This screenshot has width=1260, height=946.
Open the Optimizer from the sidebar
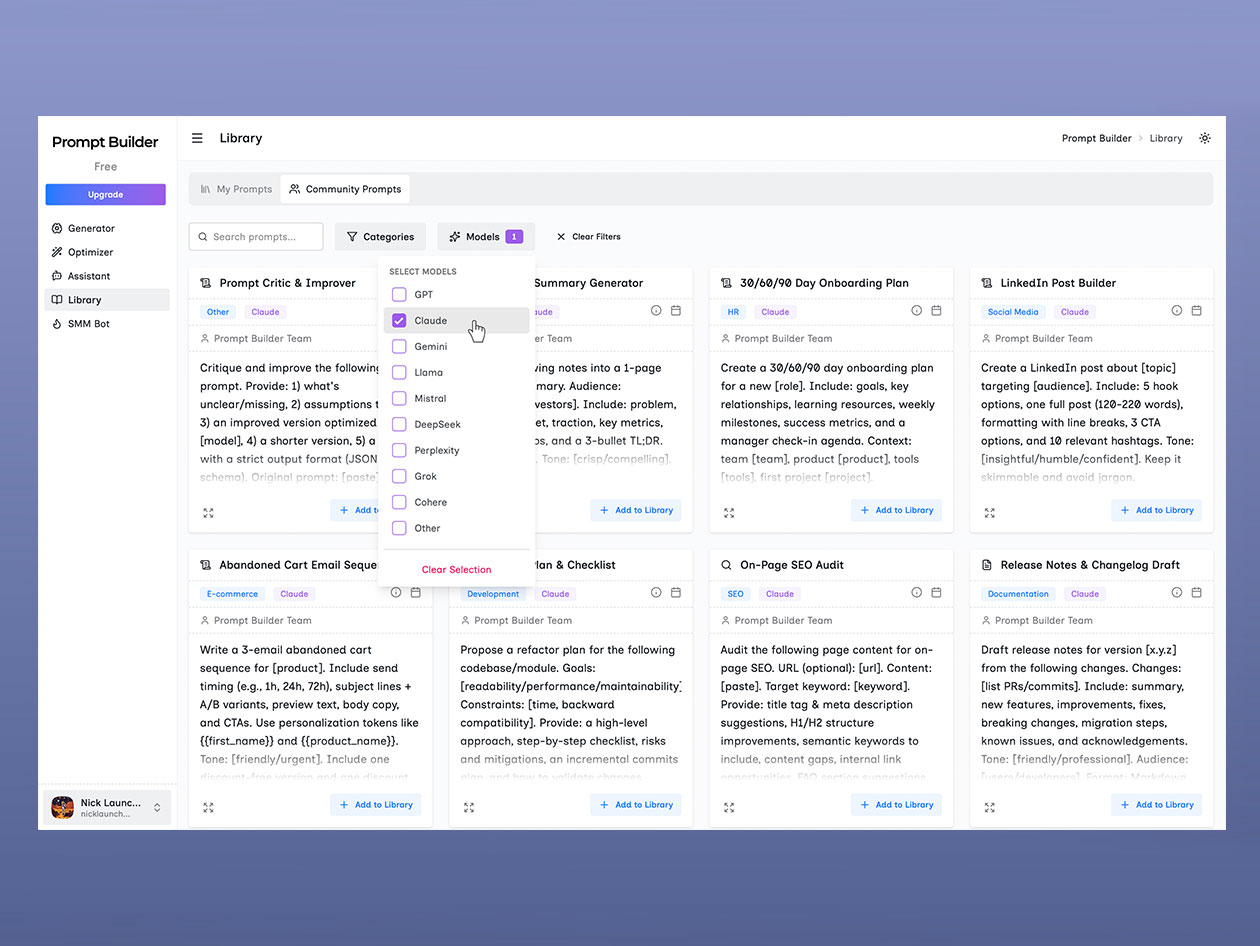[x=89, y=252]
